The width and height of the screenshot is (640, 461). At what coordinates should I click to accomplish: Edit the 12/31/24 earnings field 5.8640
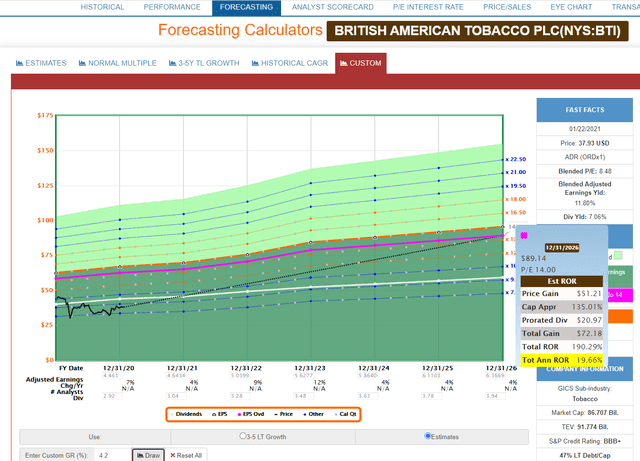click(367, 376)
